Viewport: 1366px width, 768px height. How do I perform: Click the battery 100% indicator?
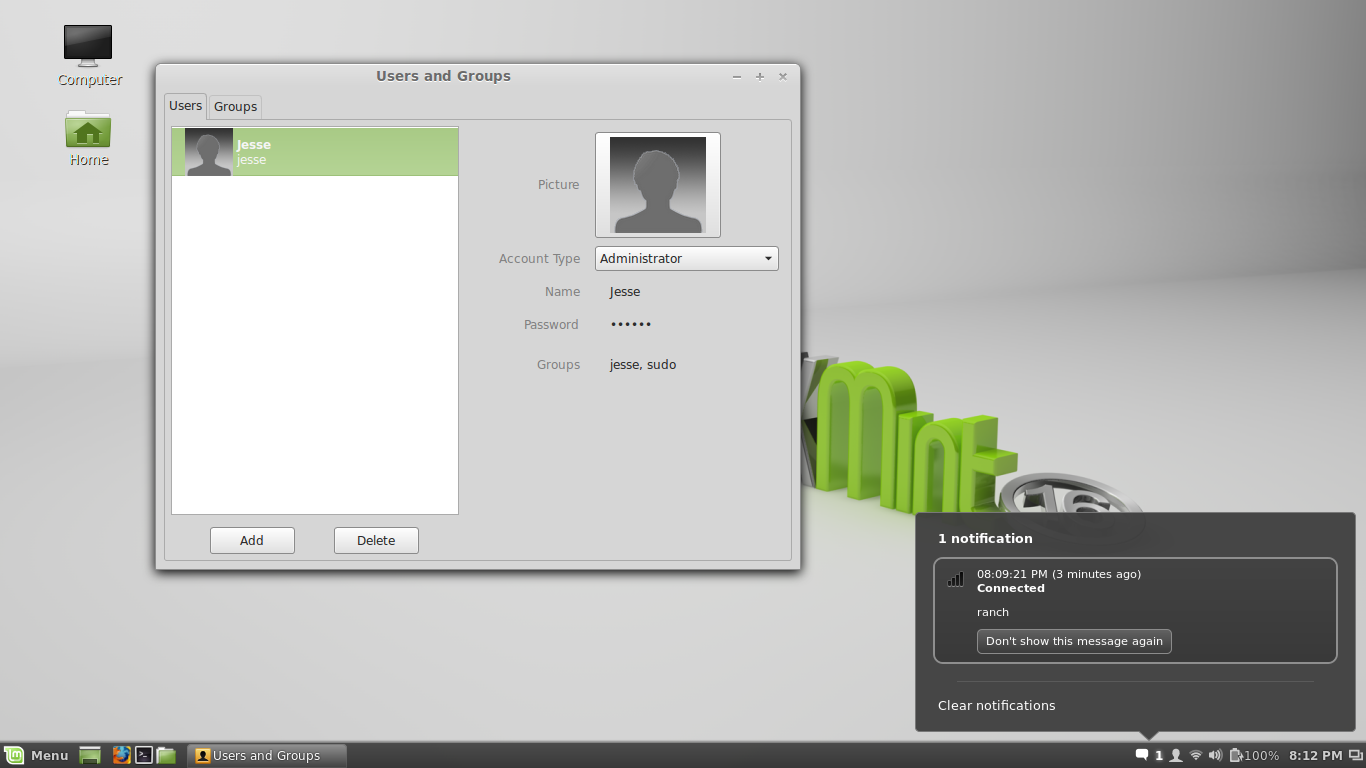point(1254,755)
